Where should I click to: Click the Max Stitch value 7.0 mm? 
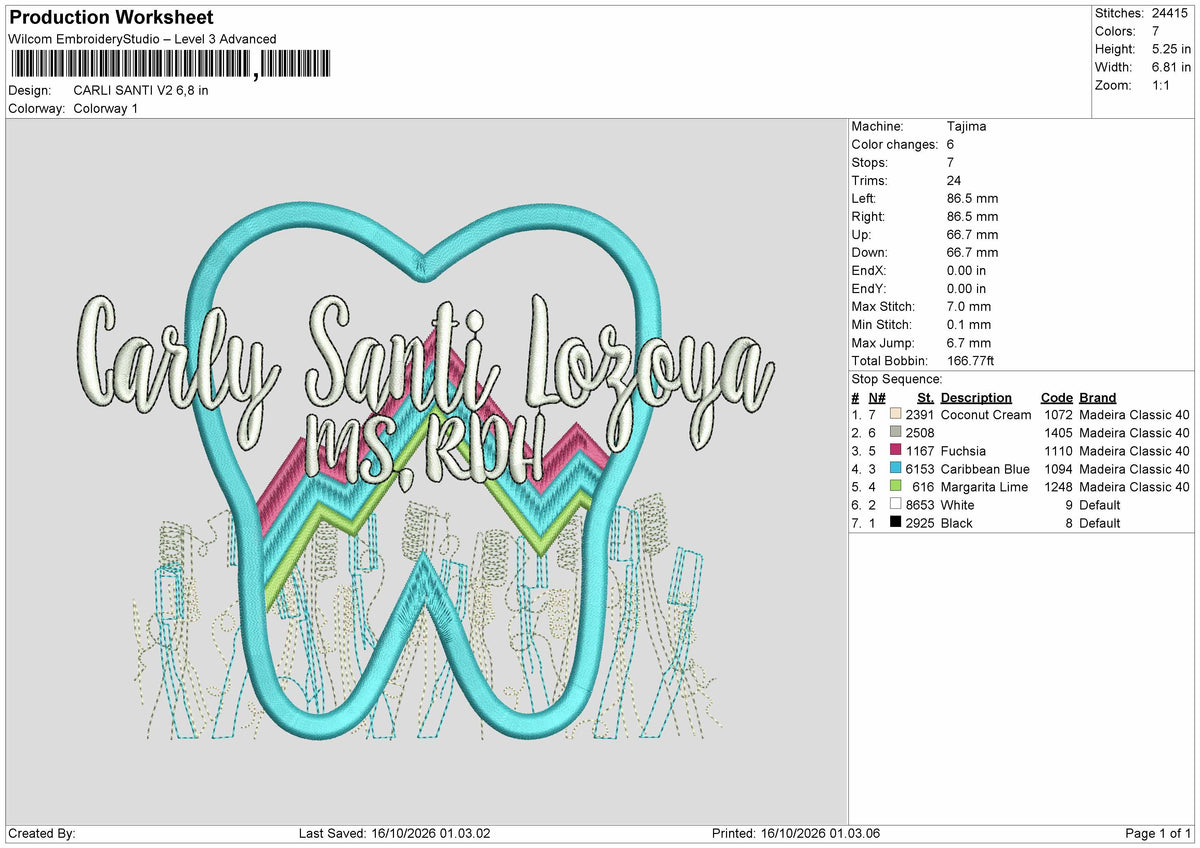point(969,306)
